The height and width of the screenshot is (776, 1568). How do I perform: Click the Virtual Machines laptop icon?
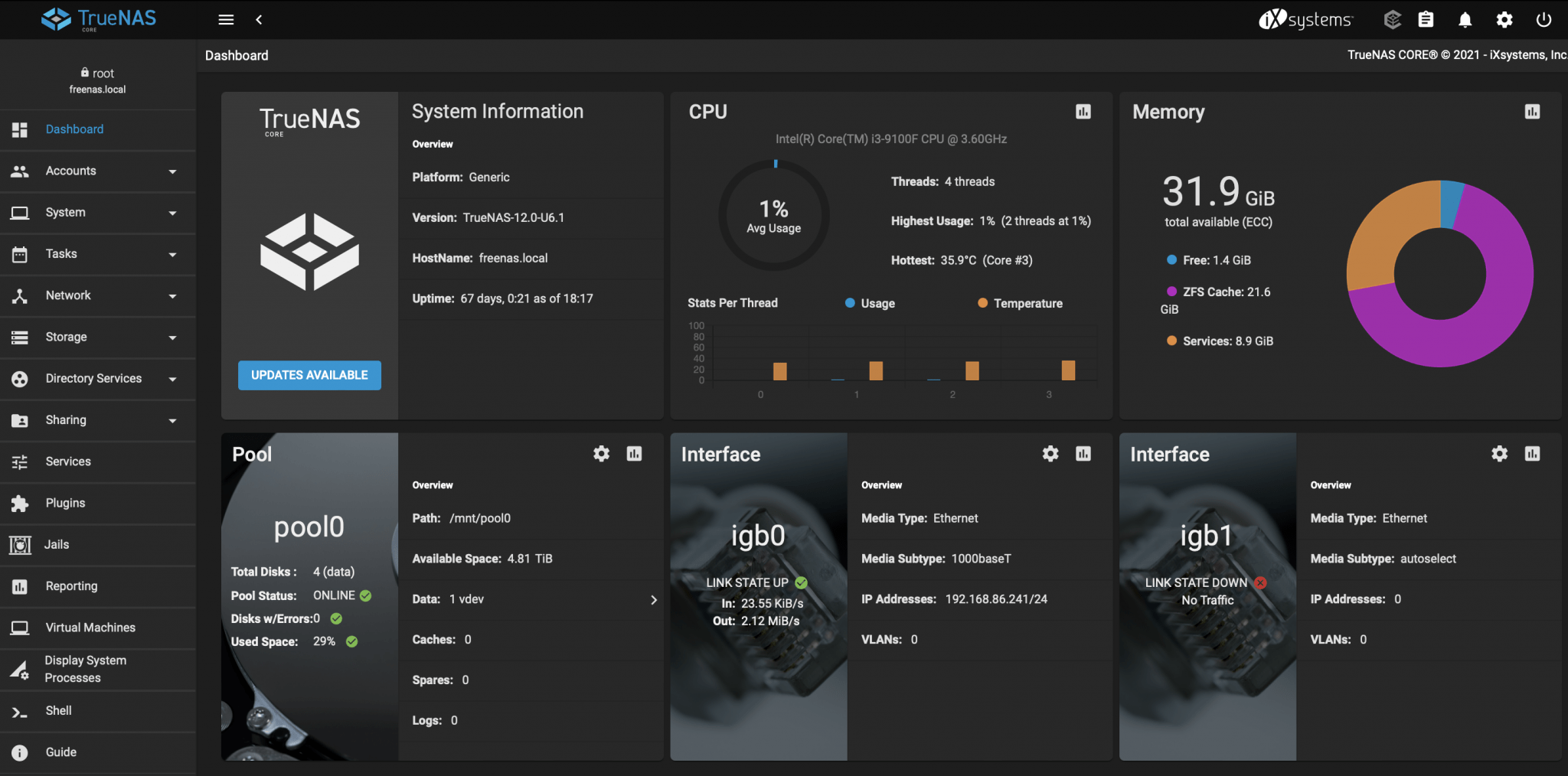[20, 628]
